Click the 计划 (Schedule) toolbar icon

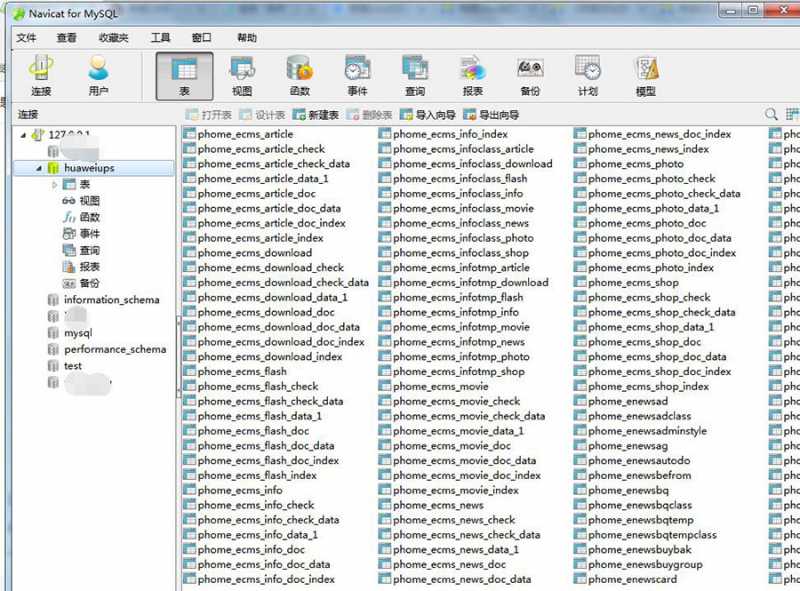click(588, 75)
